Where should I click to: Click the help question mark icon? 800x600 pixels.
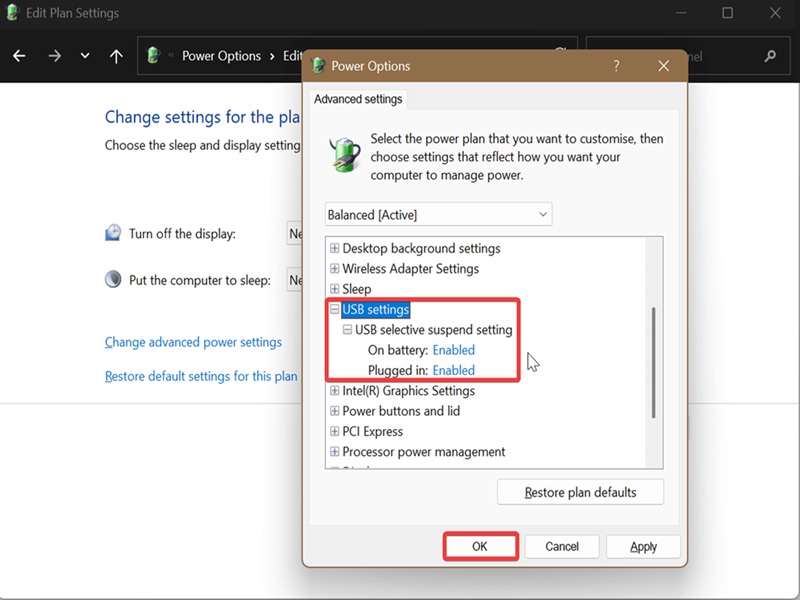pos(616,66)
